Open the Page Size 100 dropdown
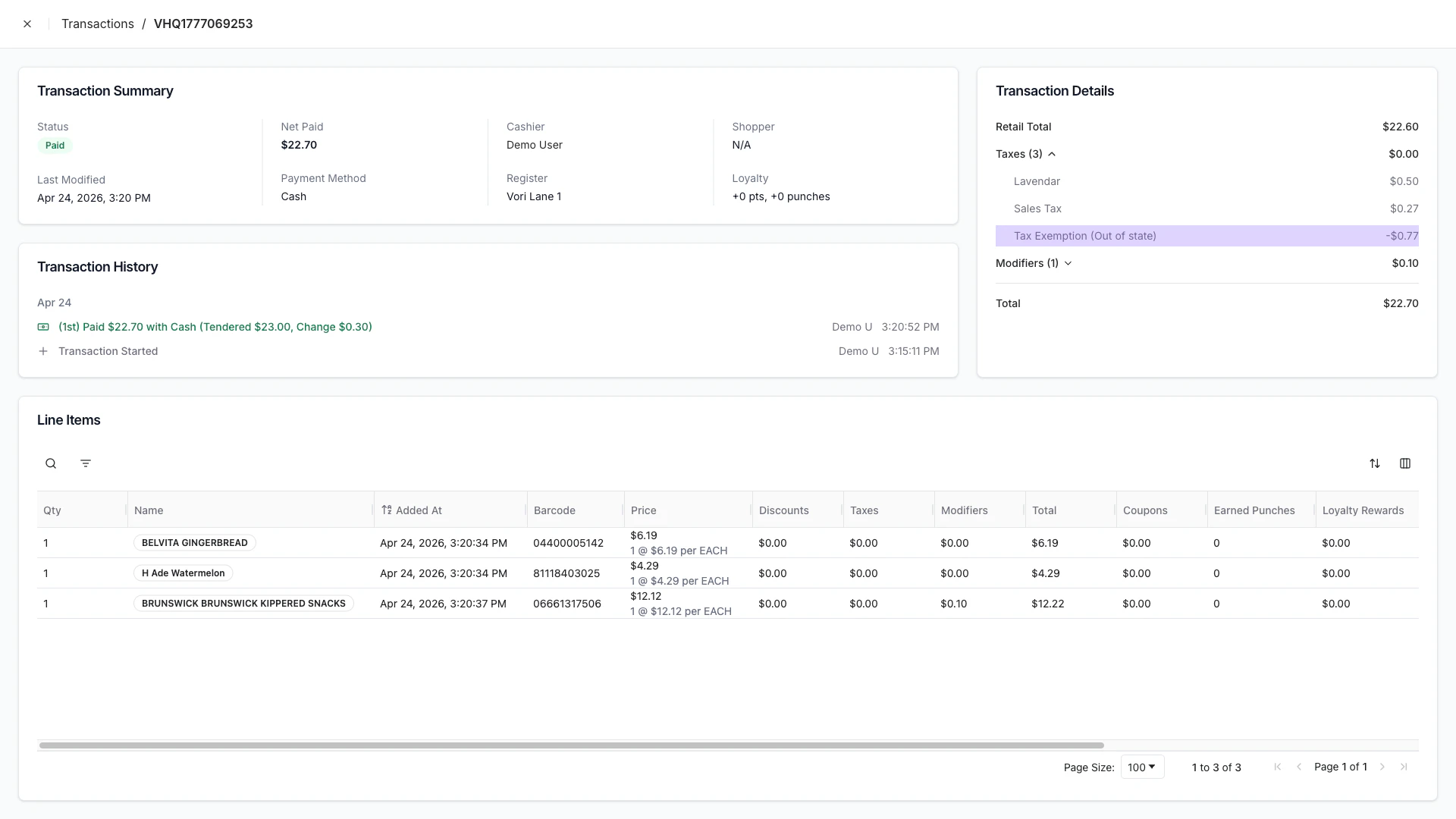This screenshot has height=819, width=1456. (1141, 767)
